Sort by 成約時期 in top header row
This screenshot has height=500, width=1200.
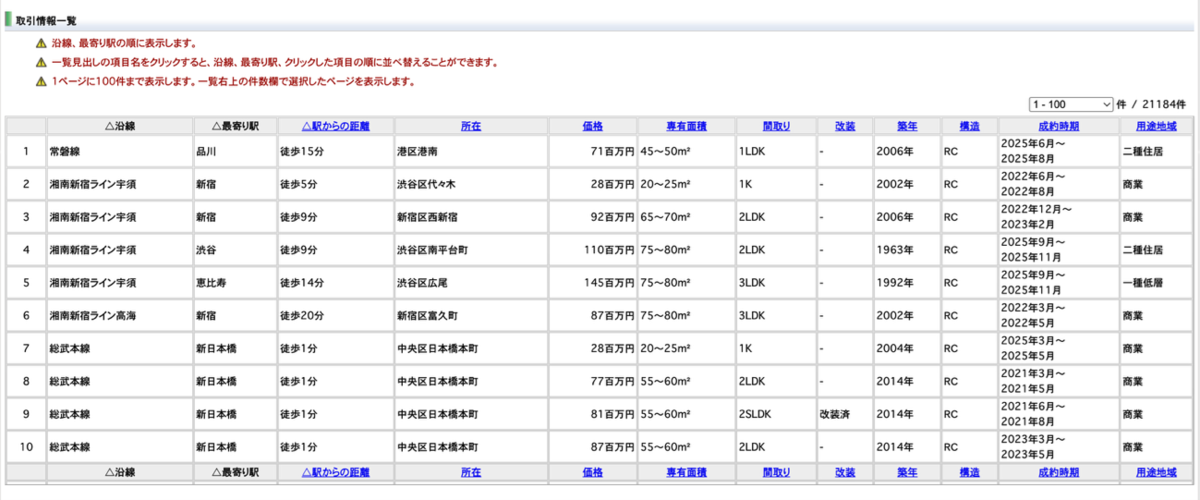tap(1058, 126)
